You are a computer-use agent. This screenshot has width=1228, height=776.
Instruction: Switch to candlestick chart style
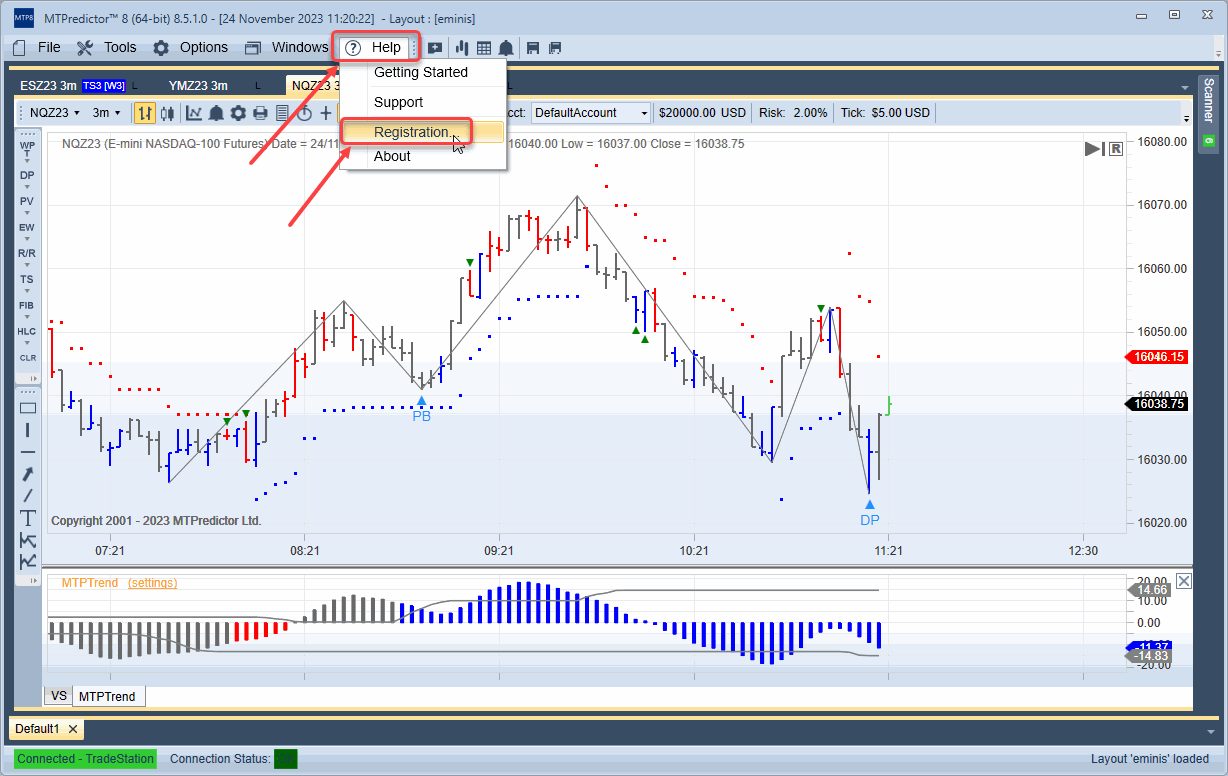point(167,113)
